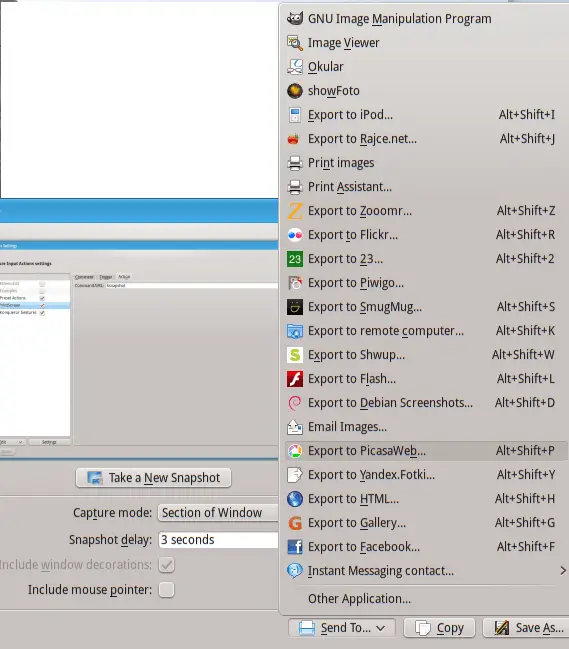Open the Send To dropdown button
This screenshot has height=649, width=569.
(342, 628)
